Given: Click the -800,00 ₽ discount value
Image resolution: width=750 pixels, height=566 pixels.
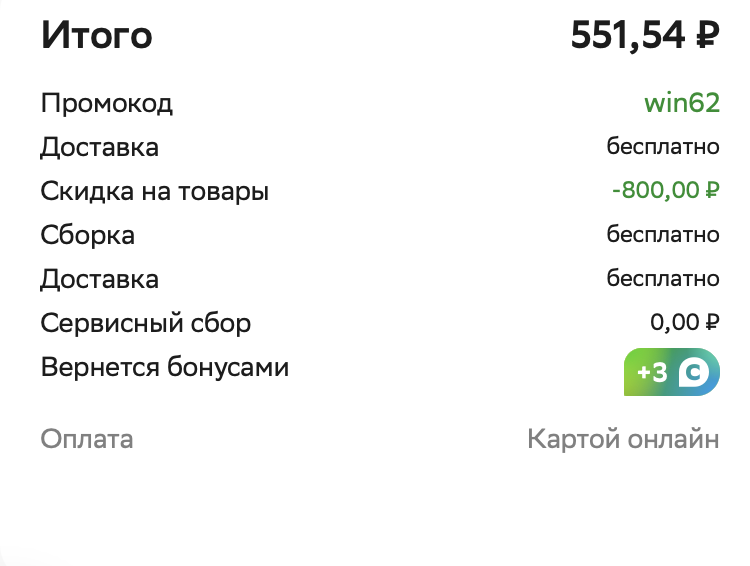Looking at the screenshot, I should tap(666, 191).
